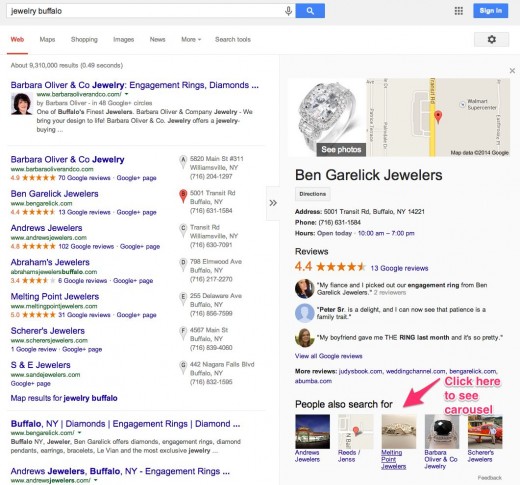
Task: Click the blue magnifying glass search button
Action: [310, 11]
